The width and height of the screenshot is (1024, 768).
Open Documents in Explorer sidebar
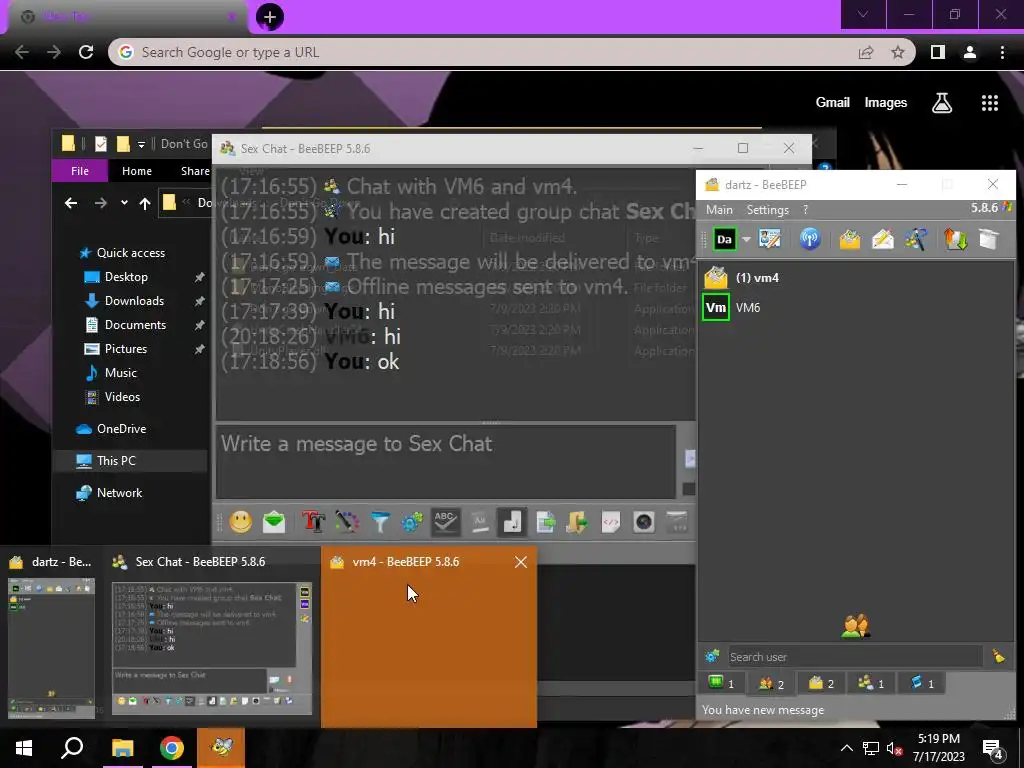[135, 325]
